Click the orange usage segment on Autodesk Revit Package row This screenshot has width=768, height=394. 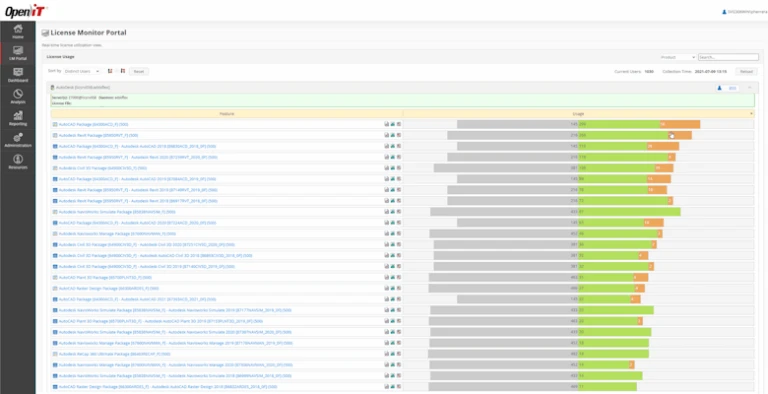coord(680,135)
